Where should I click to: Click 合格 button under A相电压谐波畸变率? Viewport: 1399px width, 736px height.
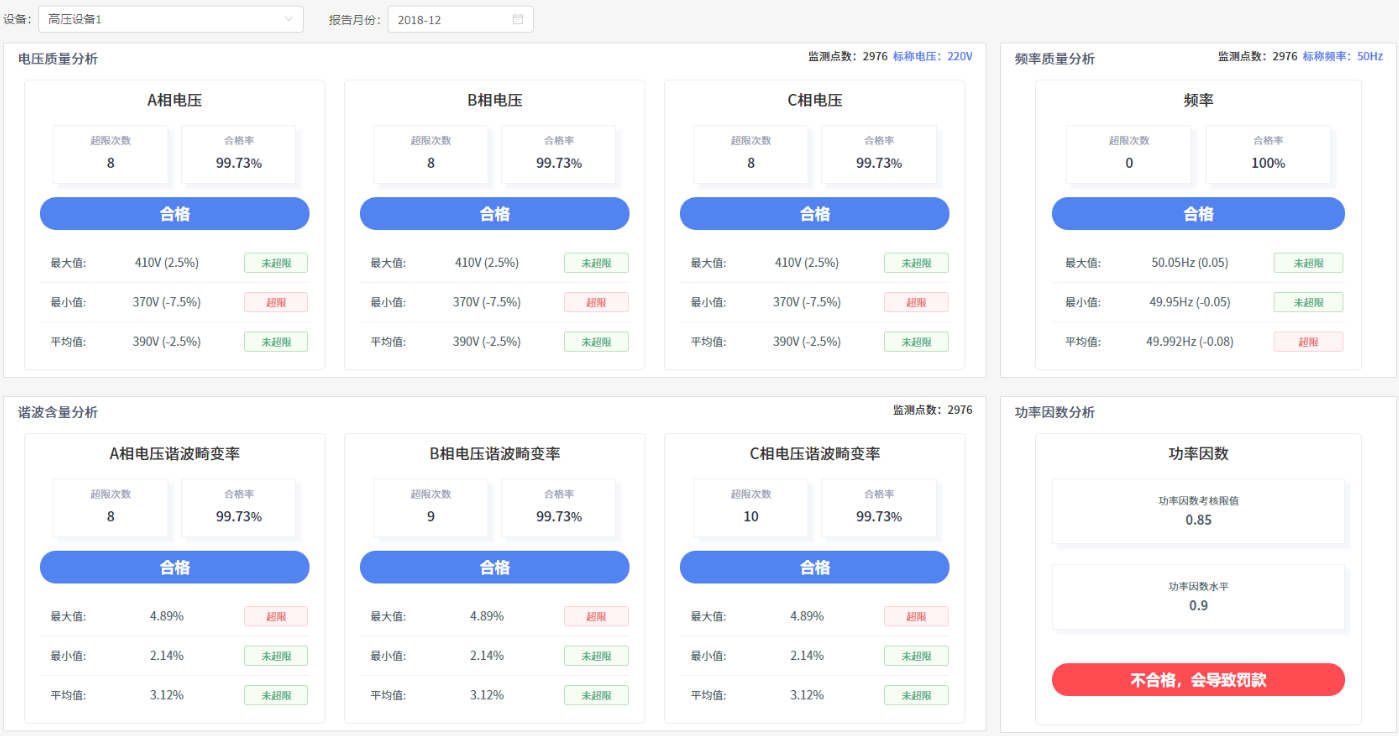[175, 567]
